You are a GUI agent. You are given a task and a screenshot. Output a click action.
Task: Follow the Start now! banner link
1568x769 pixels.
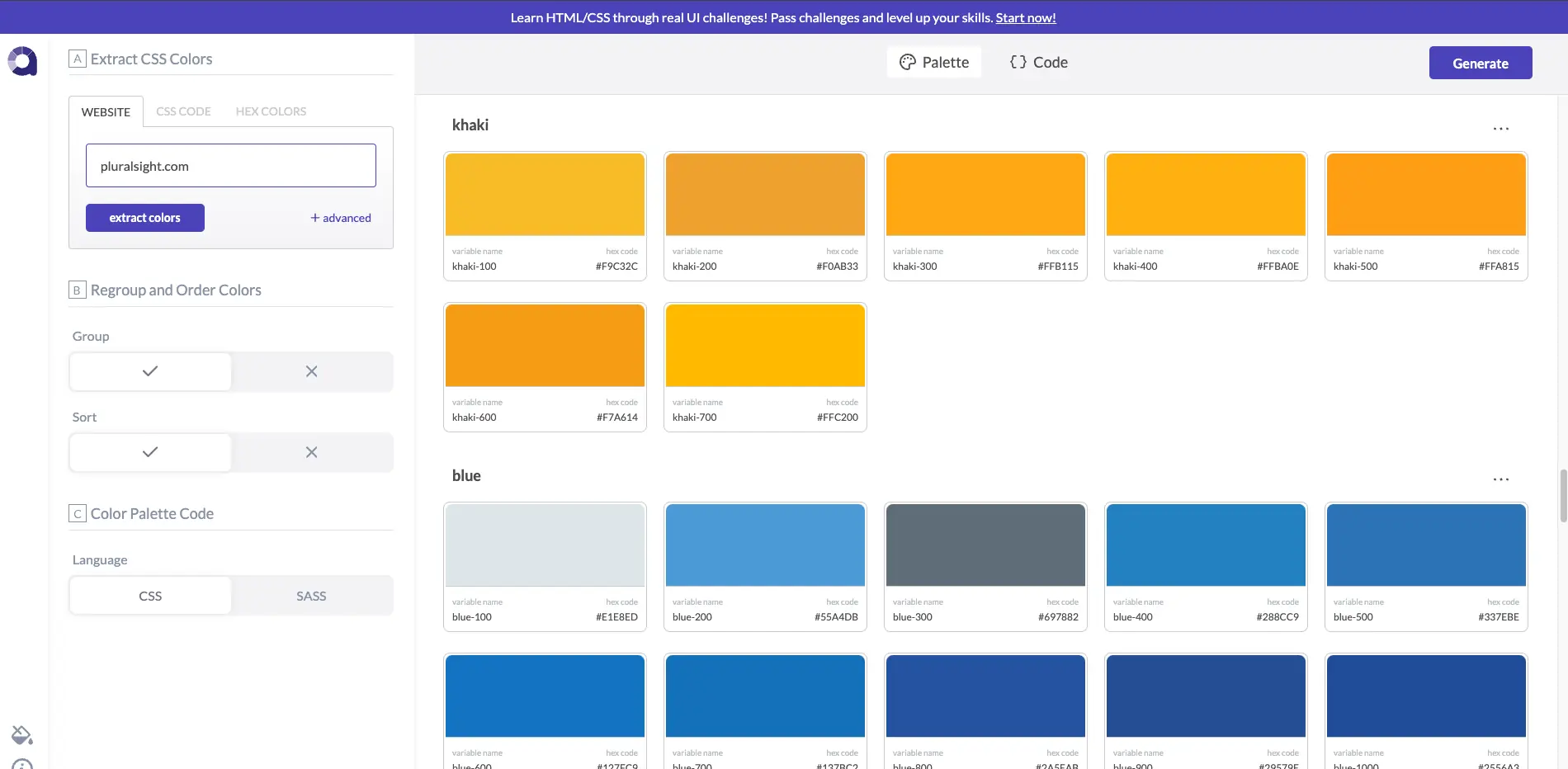click(x=1026, y=17)
